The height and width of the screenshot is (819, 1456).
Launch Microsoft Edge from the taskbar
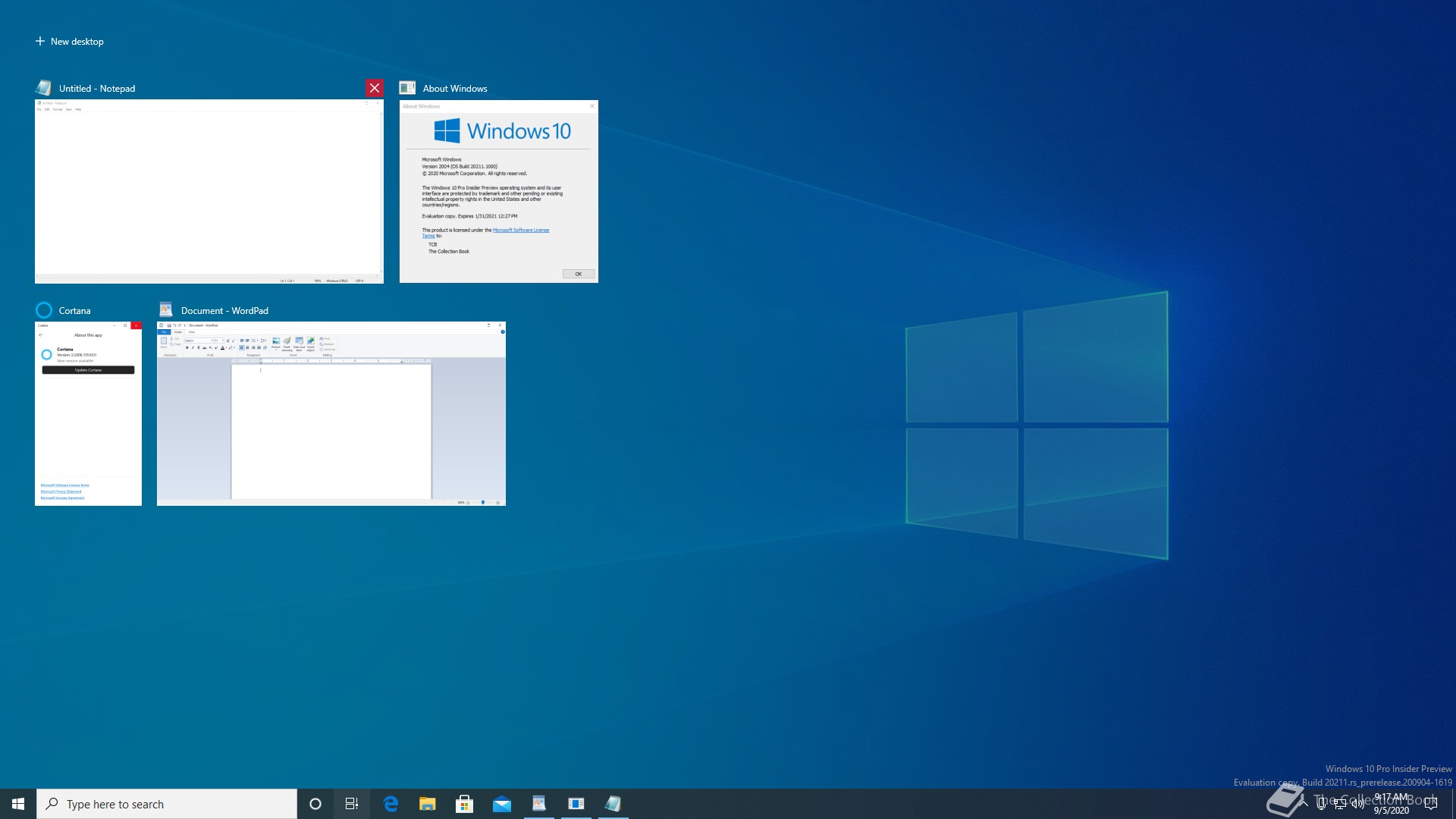(391, 804)
